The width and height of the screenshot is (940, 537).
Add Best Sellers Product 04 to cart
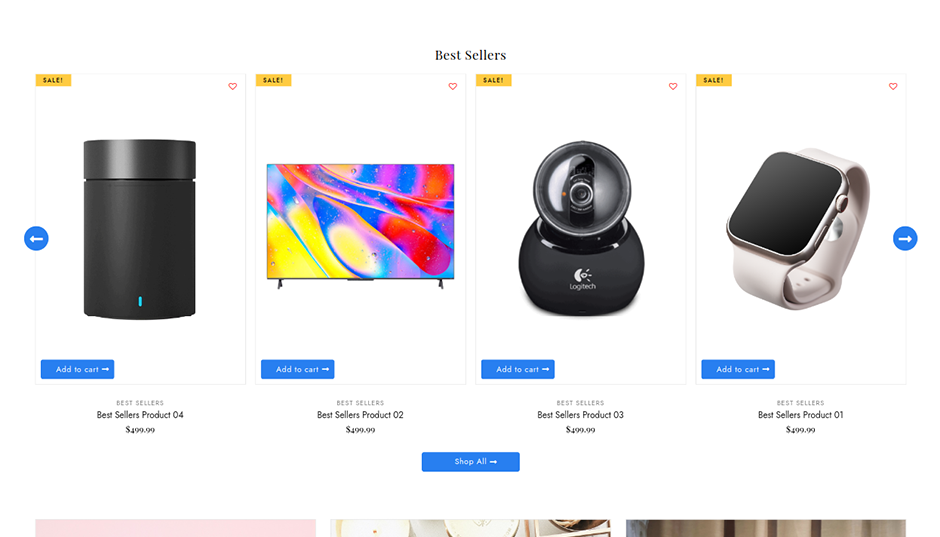coord(77,369)
